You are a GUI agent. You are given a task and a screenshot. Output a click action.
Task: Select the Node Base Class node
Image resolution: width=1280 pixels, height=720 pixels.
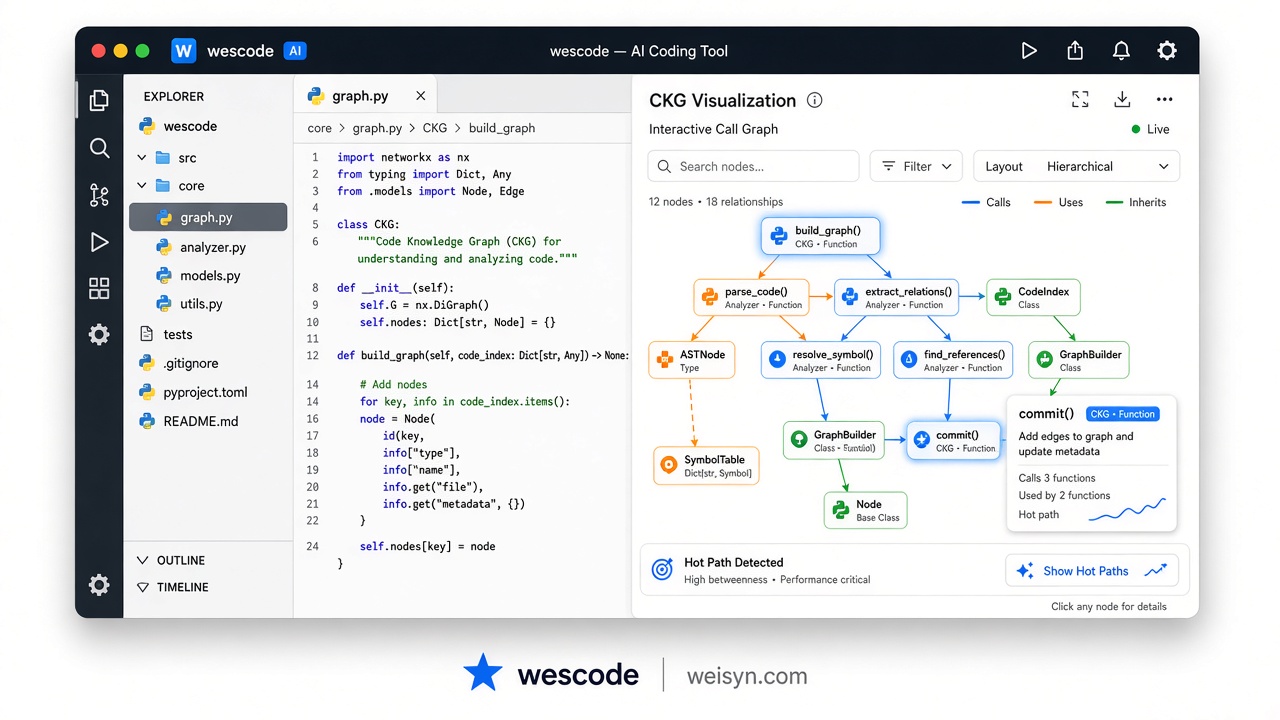click(x=866, y=510)
